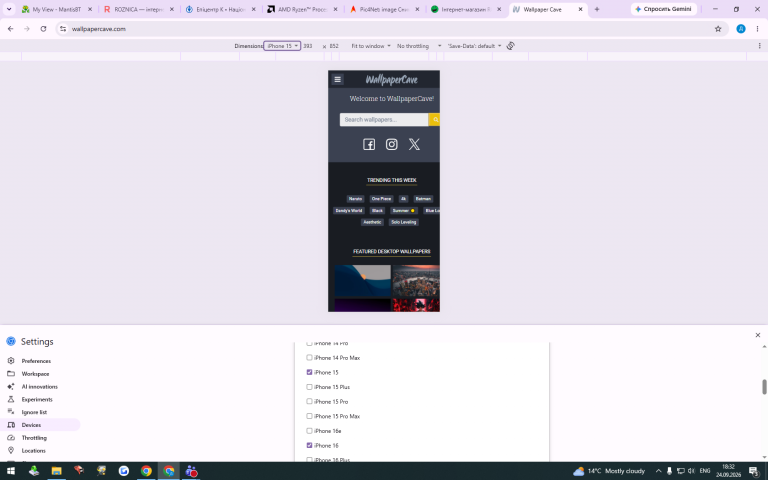Image resolution: width=768 pixels, height=480 pixels.
Task: Switch to the My View - MantisBT tab
Action: click(56, 9)
